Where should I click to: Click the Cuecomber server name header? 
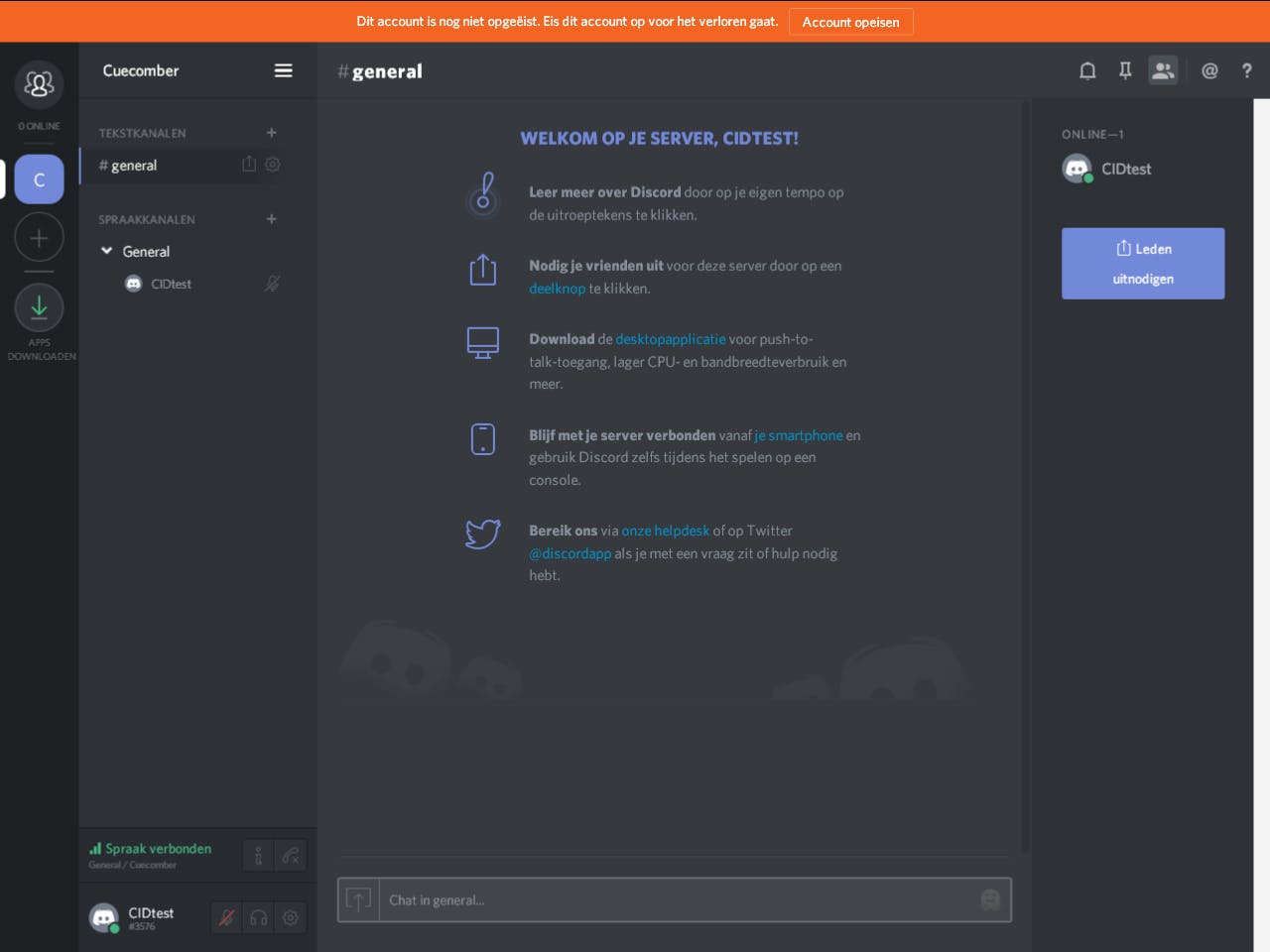pyautogui.click(x=141, y=70)
